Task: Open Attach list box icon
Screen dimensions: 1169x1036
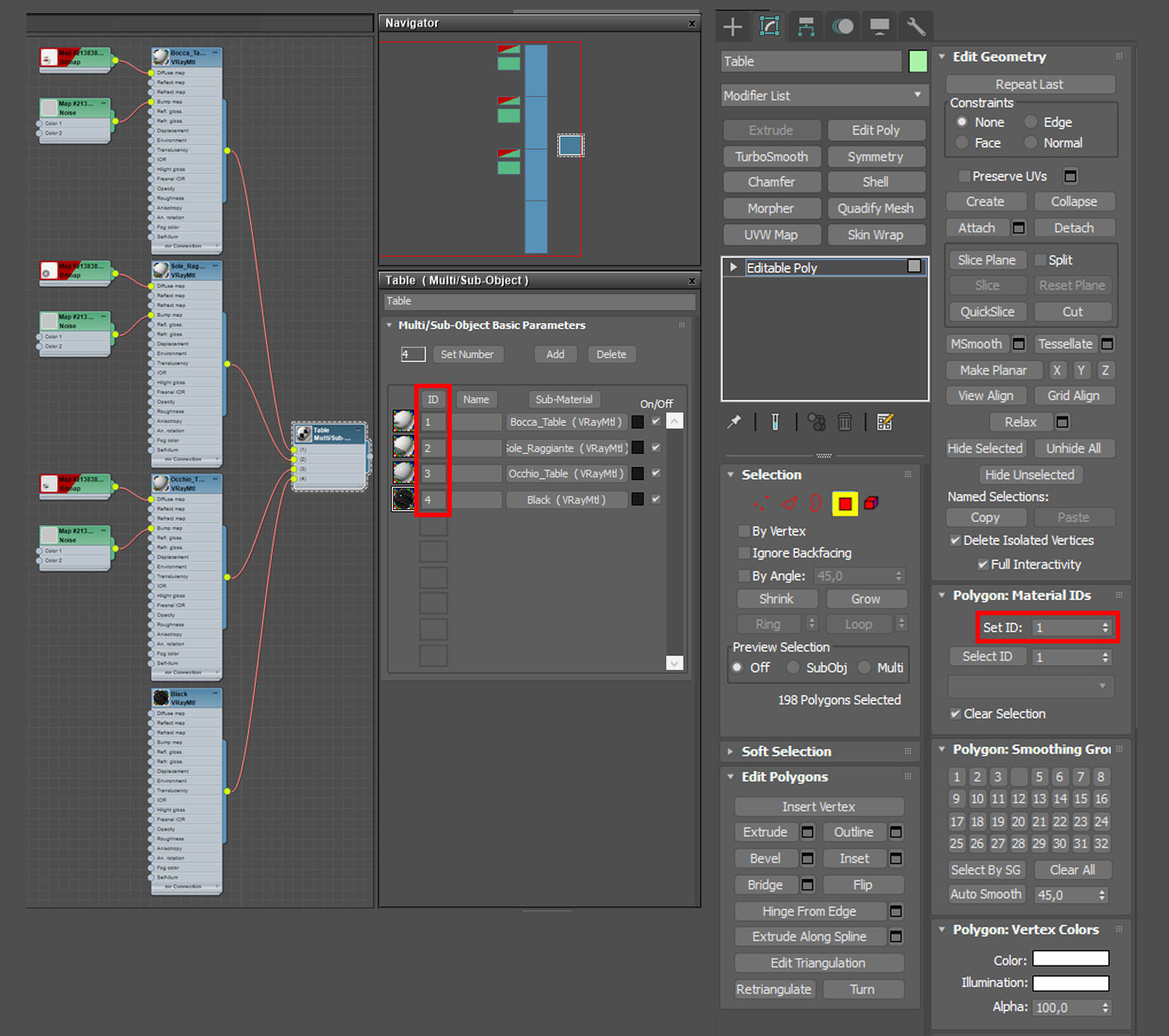Action: pyautogui.click(x=1019, y=228)
